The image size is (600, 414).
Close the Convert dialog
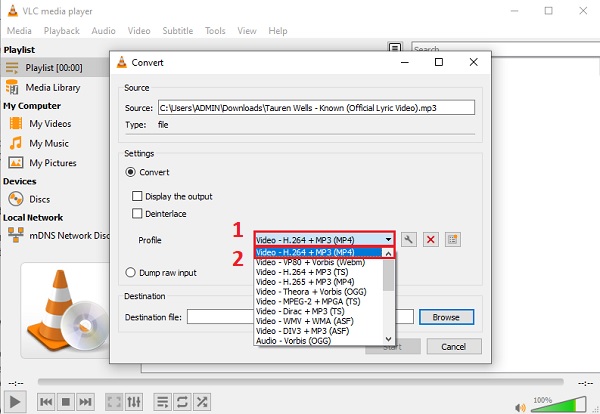click(473, 62)
